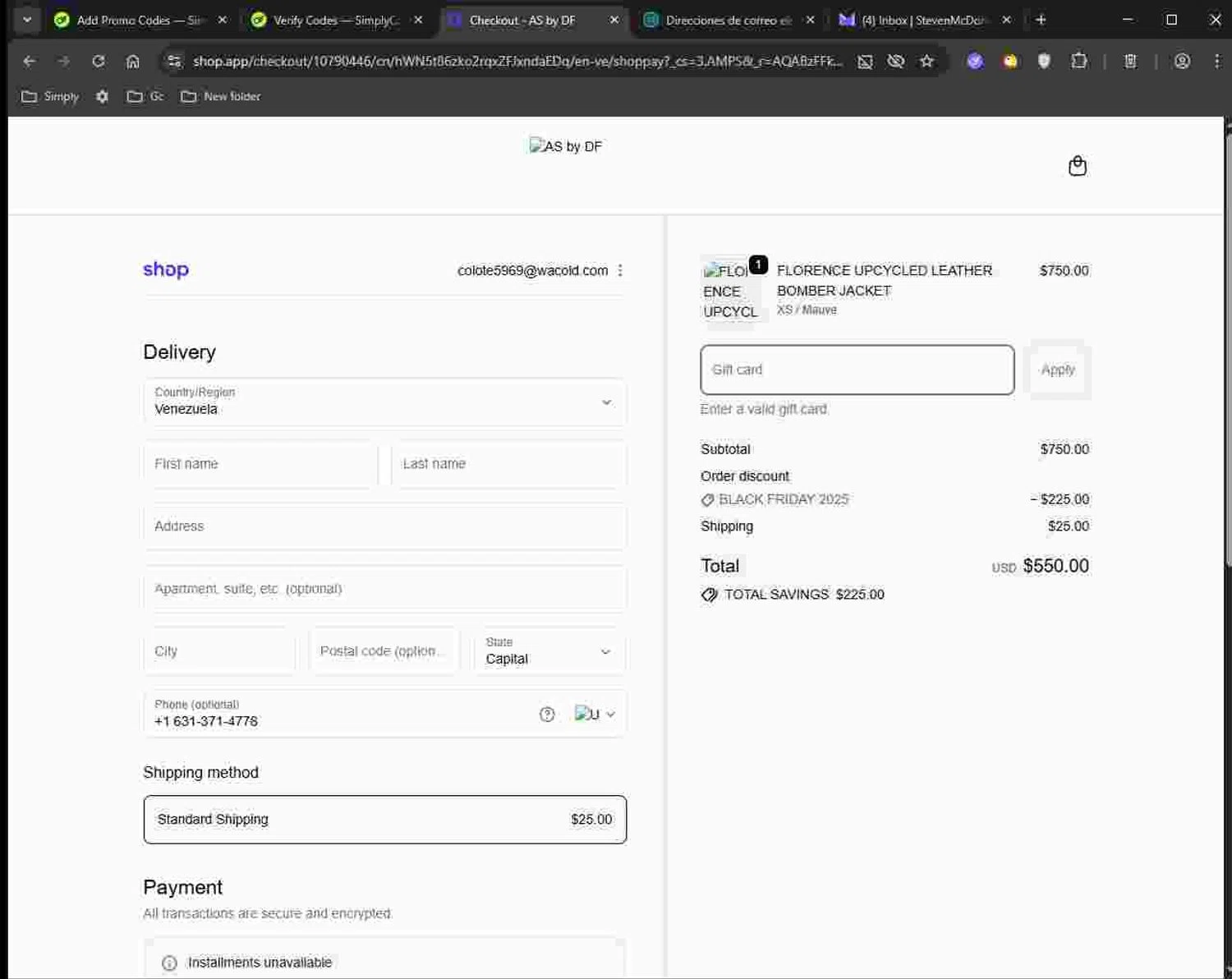Close the Inbox tab
The height and width of the screenshot is (979, 1232).
1006,20
